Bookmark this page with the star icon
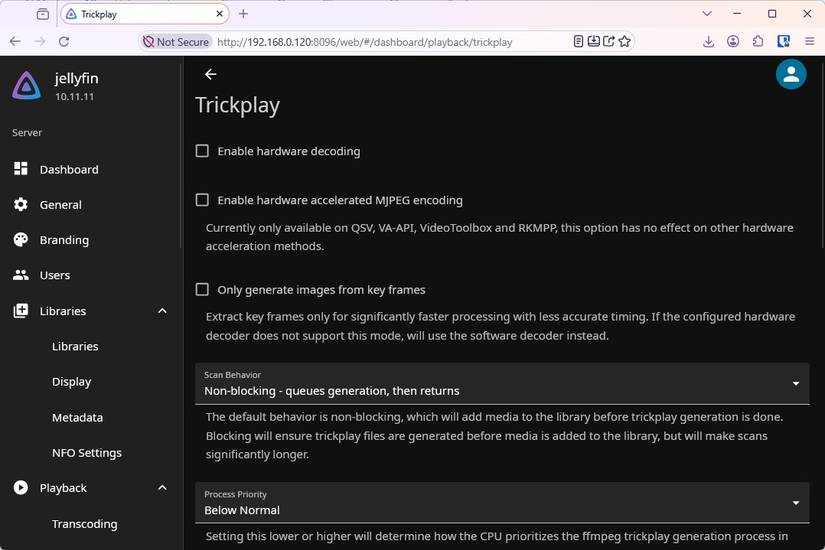 click(625, 42)
